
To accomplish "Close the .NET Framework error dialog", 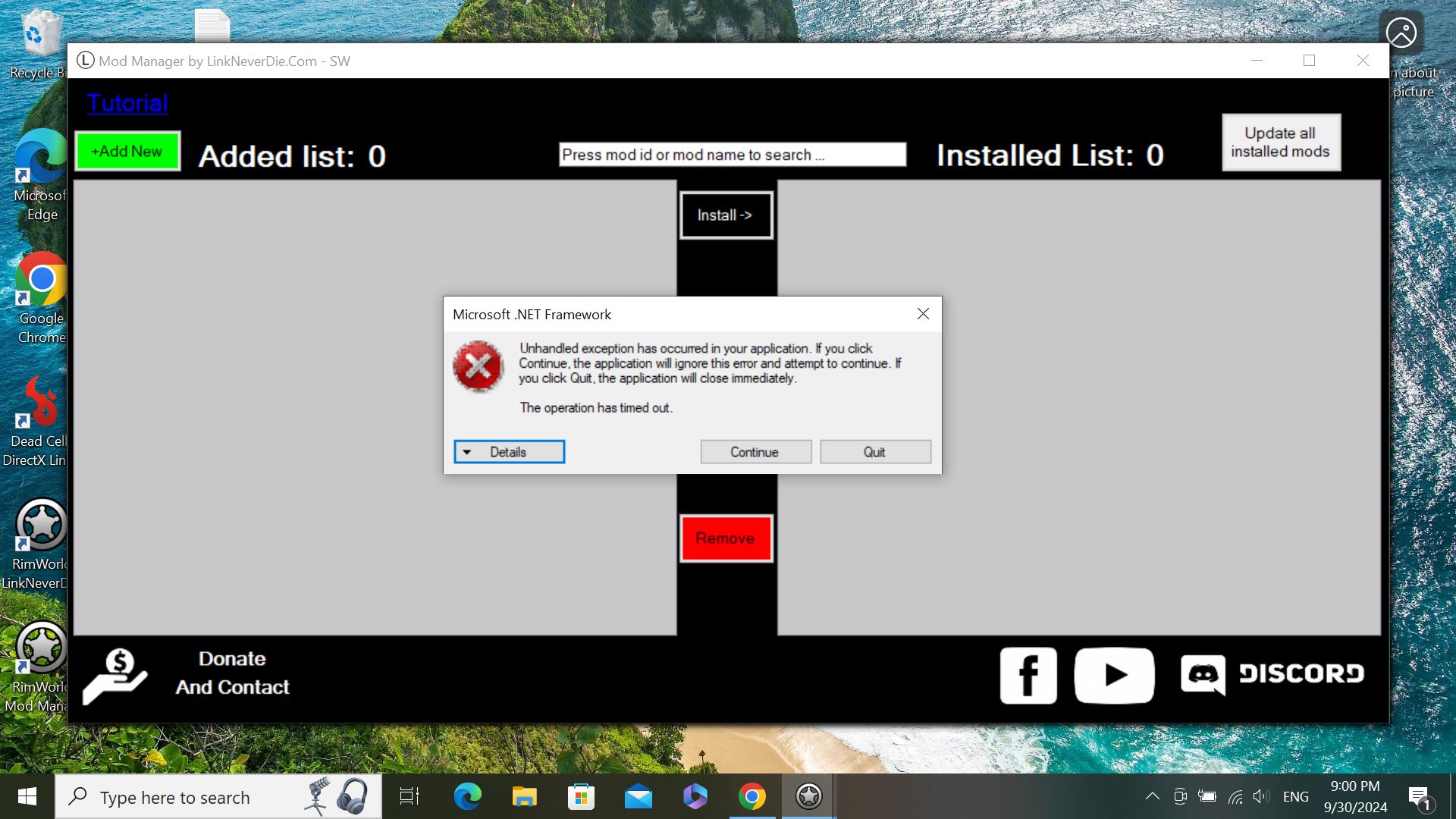I will tap(922, 313).
